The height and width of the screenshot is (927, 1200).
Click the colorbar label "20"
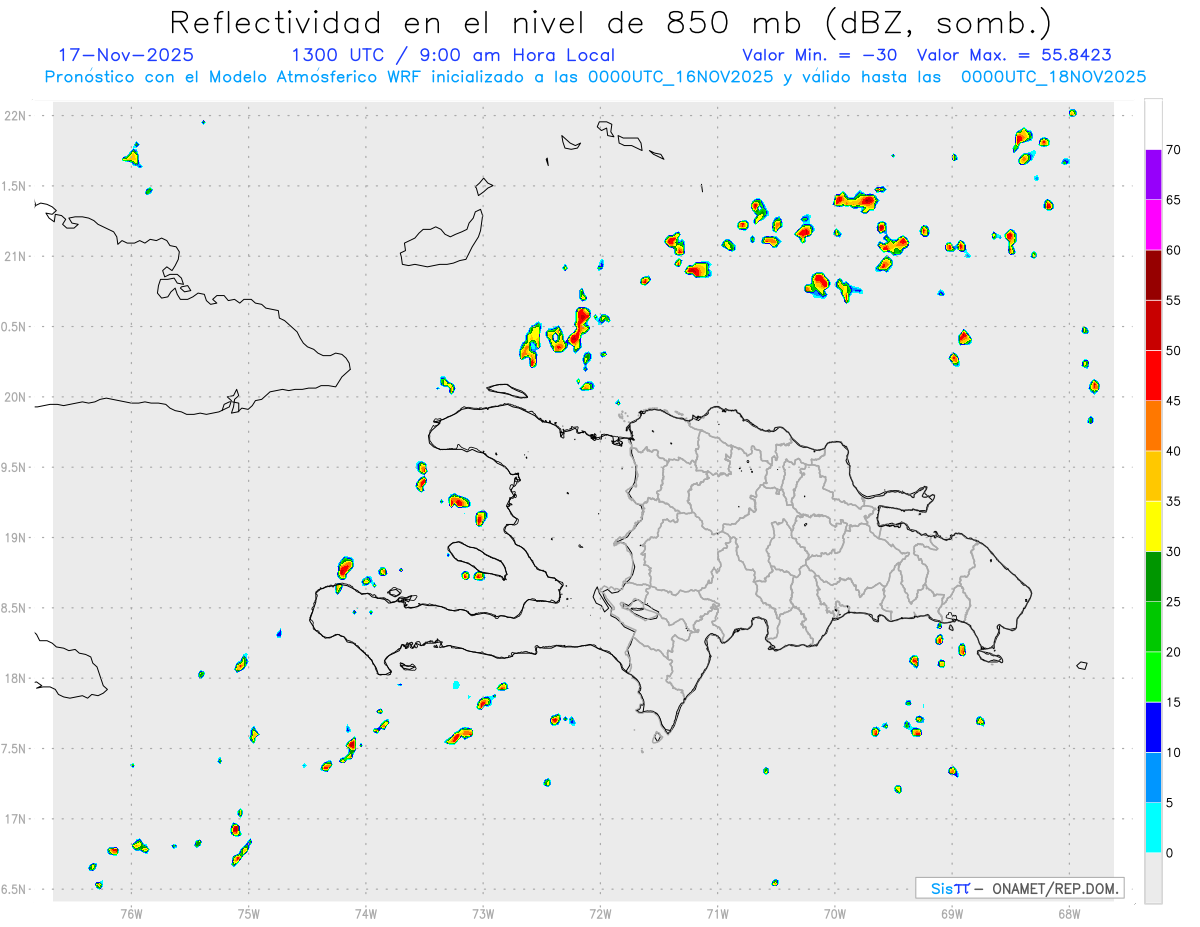[1173, 652]
